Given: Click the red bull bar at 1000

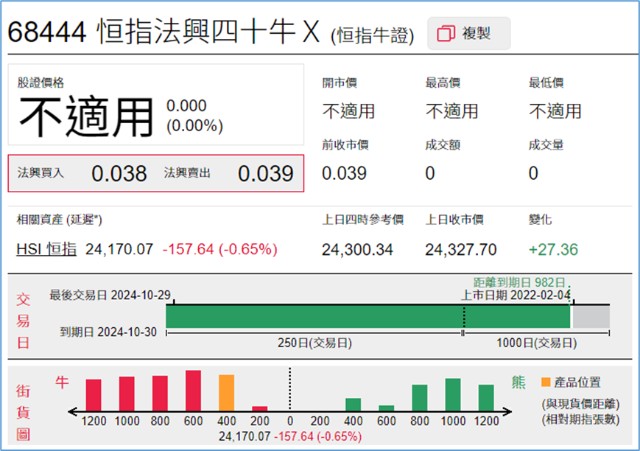Looking at the screenshot, I should click(x=127, y=394).
